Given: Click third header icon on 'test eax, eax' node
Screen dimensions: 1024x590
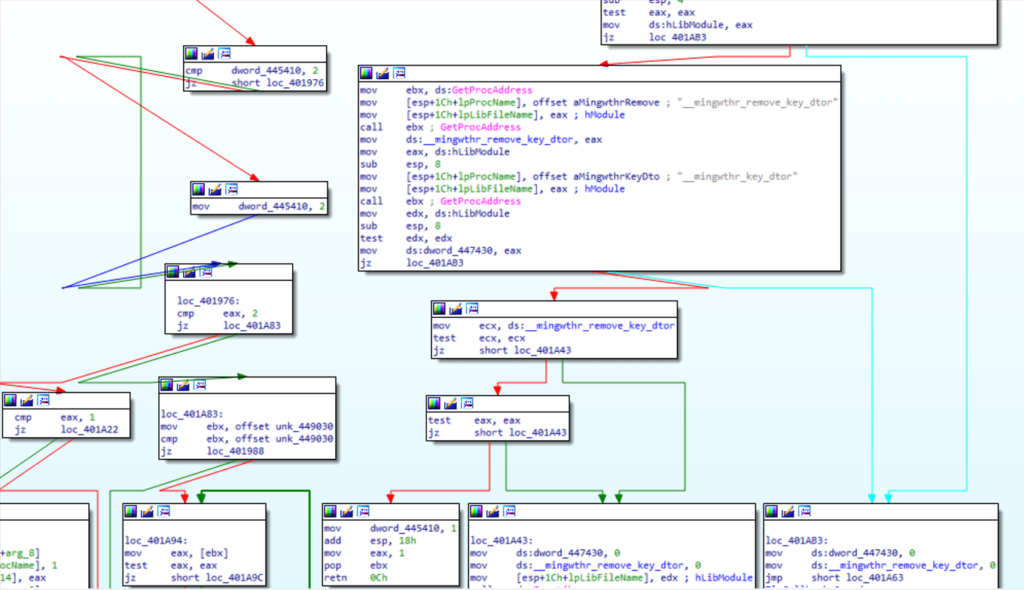Looking at the screenshot, I should click(x=467, y=403).
